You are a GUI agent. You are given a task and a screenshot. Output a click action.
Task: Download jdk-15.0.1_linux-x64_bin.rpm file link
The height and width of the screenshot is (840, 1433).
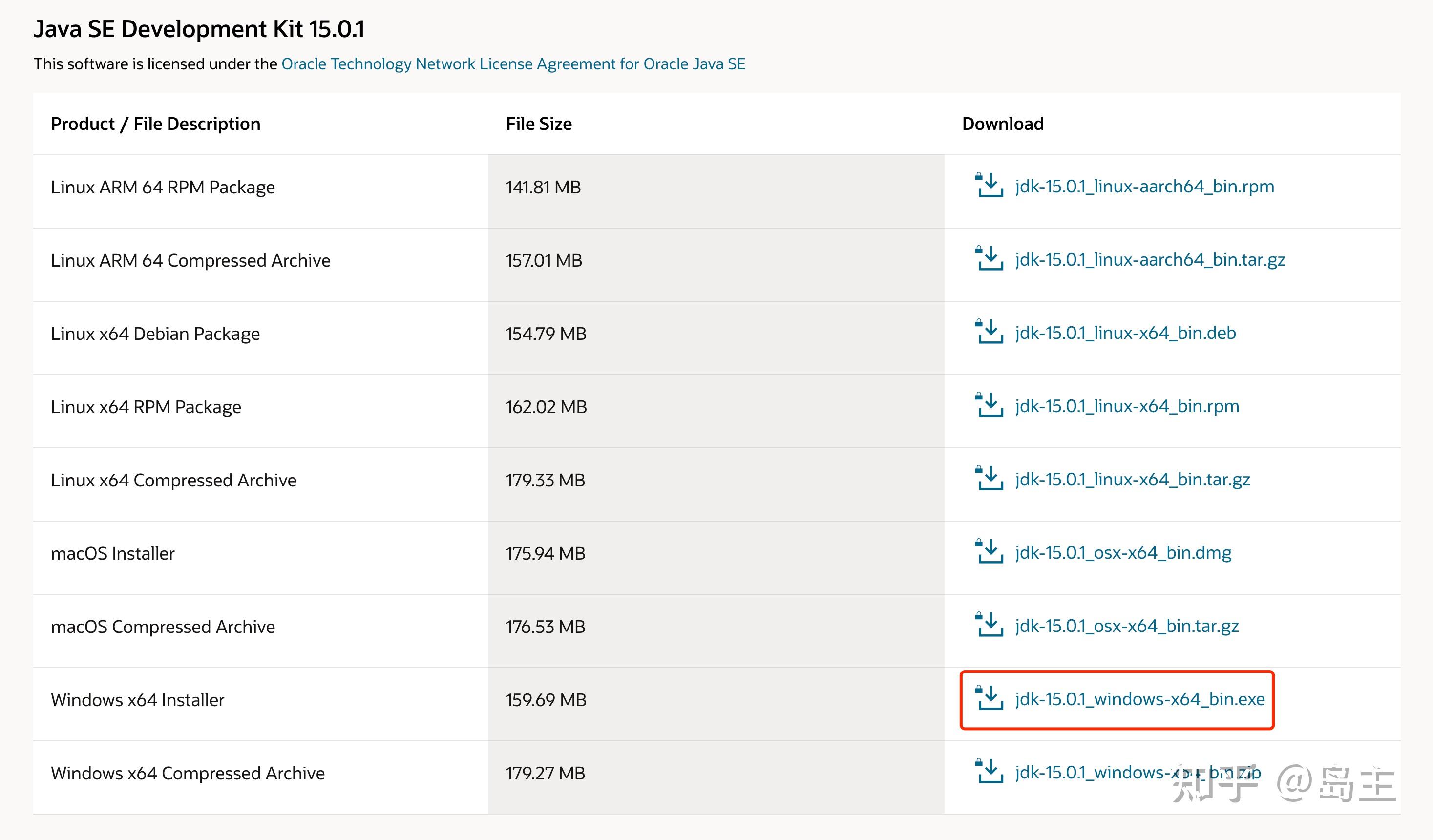point(1126,407)
